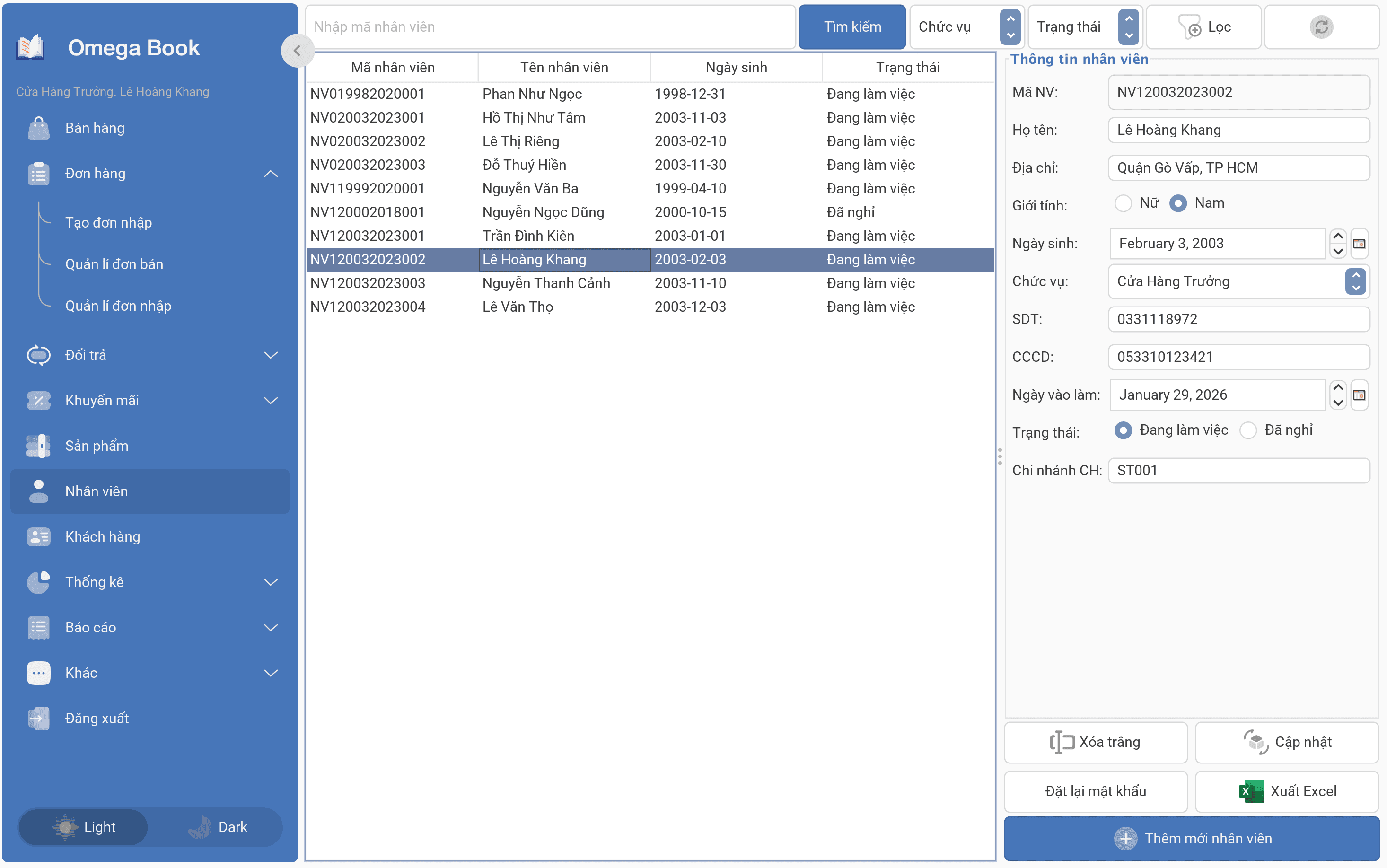Expand the Đổi trả menu section
The height and width of the screenshot is (868, 1387).
(x=271, y=355)
